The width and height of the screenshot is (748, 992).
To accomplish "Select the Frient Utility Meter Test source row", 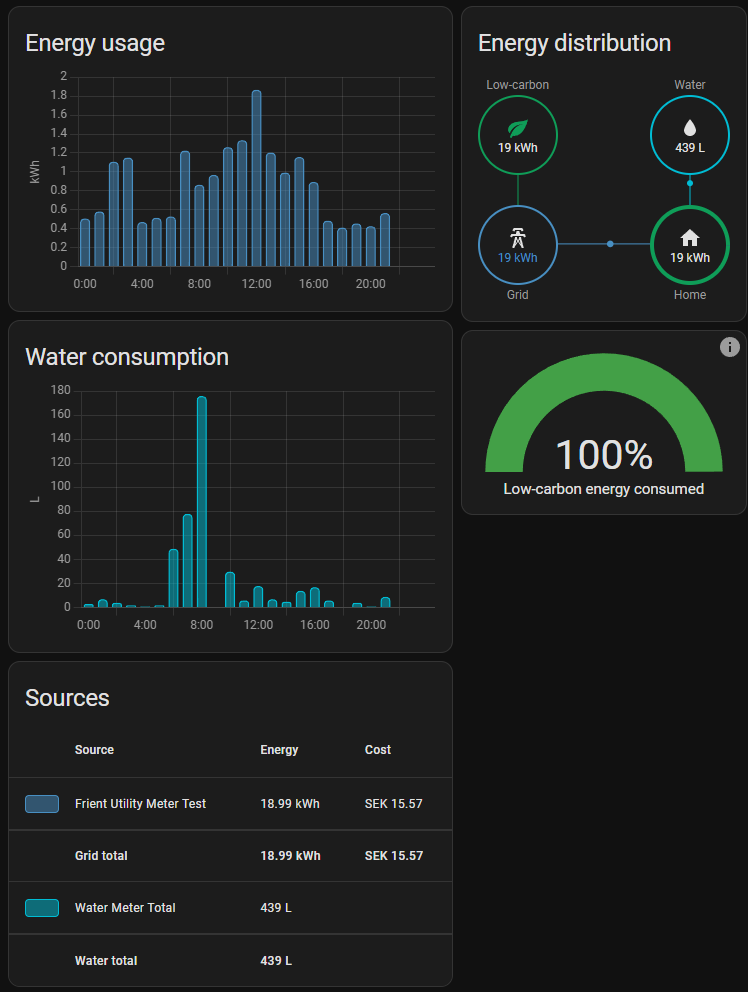I will pos(140,803).
